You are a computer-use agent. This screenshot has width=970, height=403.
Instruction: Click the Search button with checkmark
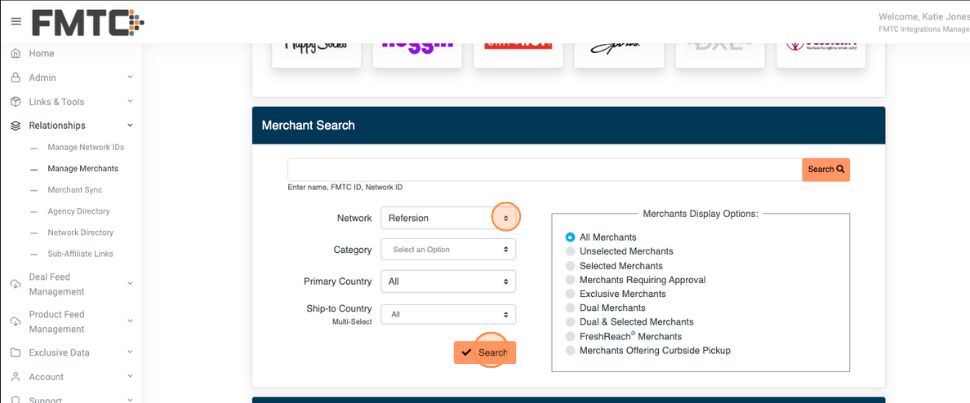[x=485, y=352]
